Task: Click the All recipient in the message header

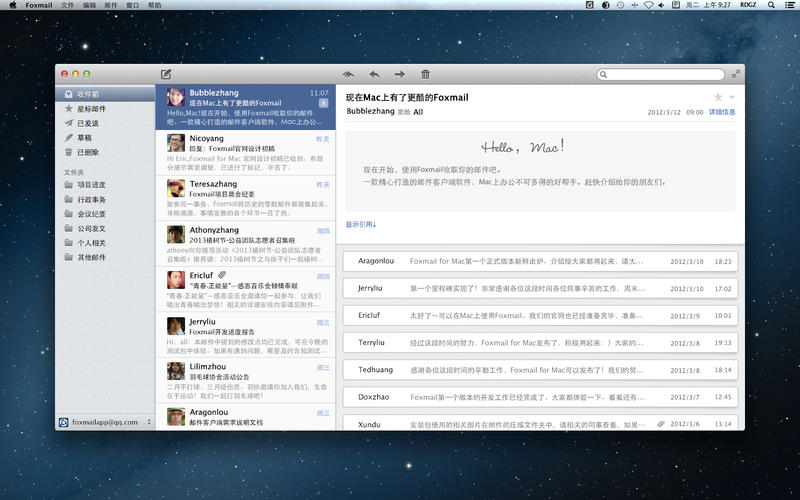Action: click(x=418, y=112)
